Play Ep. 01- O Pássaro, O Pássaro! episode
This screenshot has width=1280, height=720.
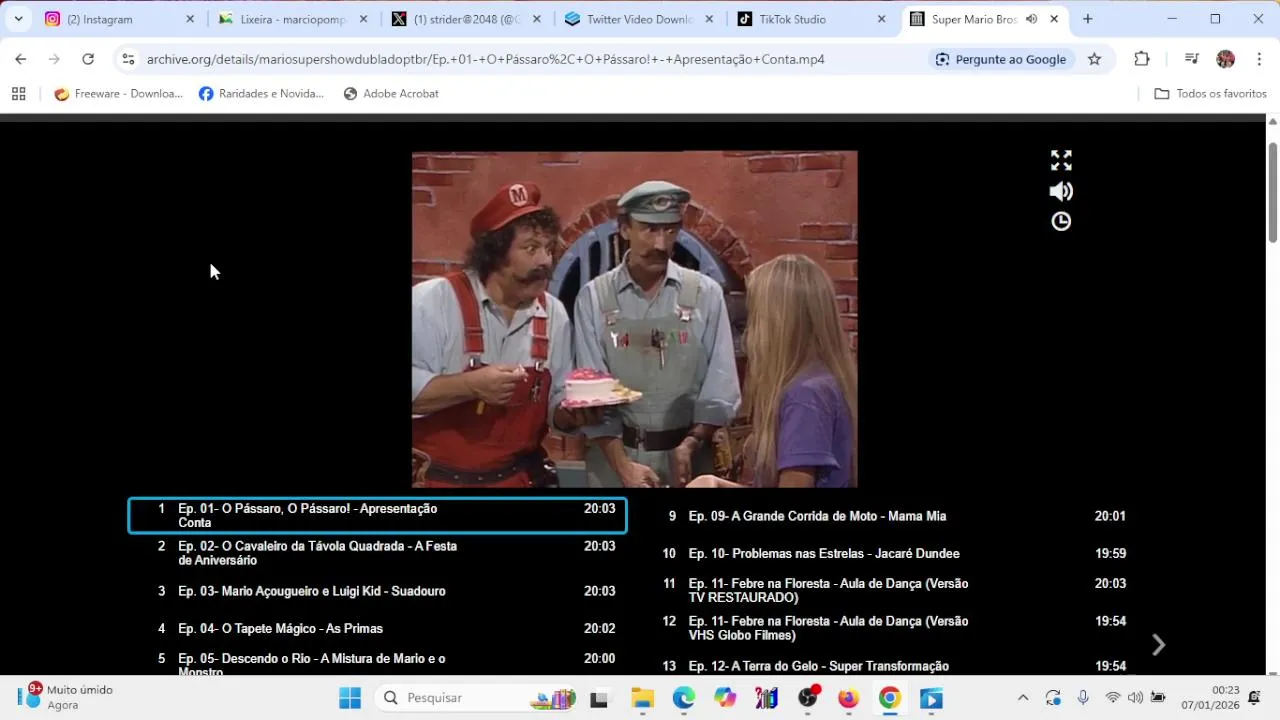378,516
